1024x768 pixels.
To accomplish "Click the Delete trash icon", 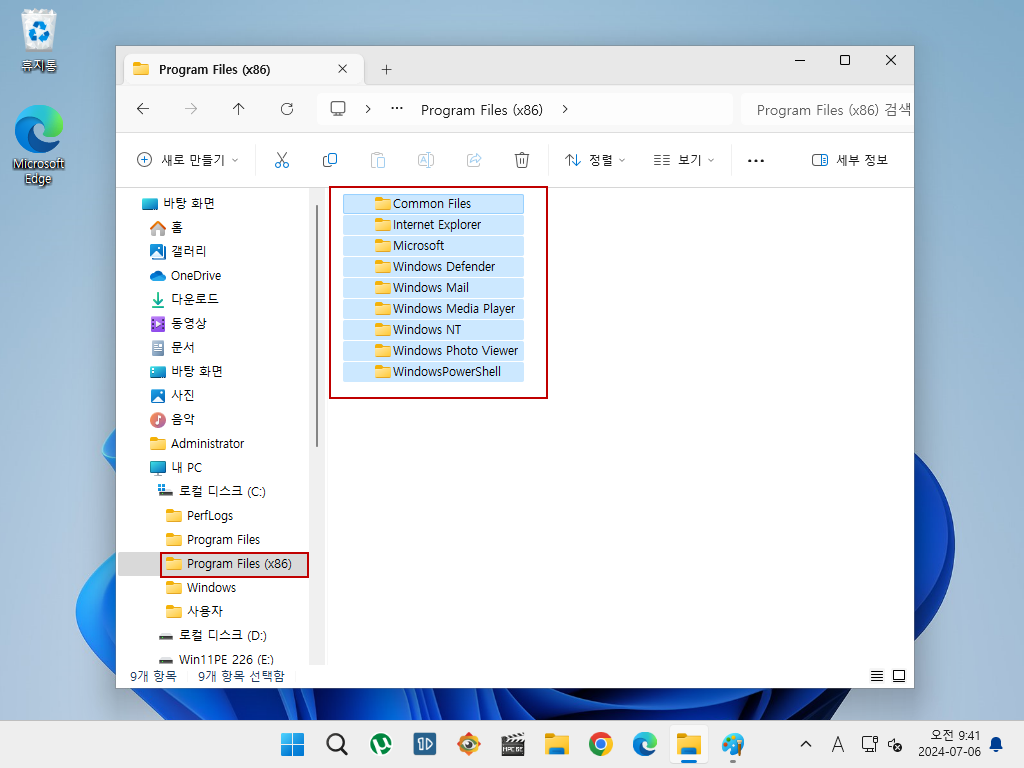I will [522, 160].
